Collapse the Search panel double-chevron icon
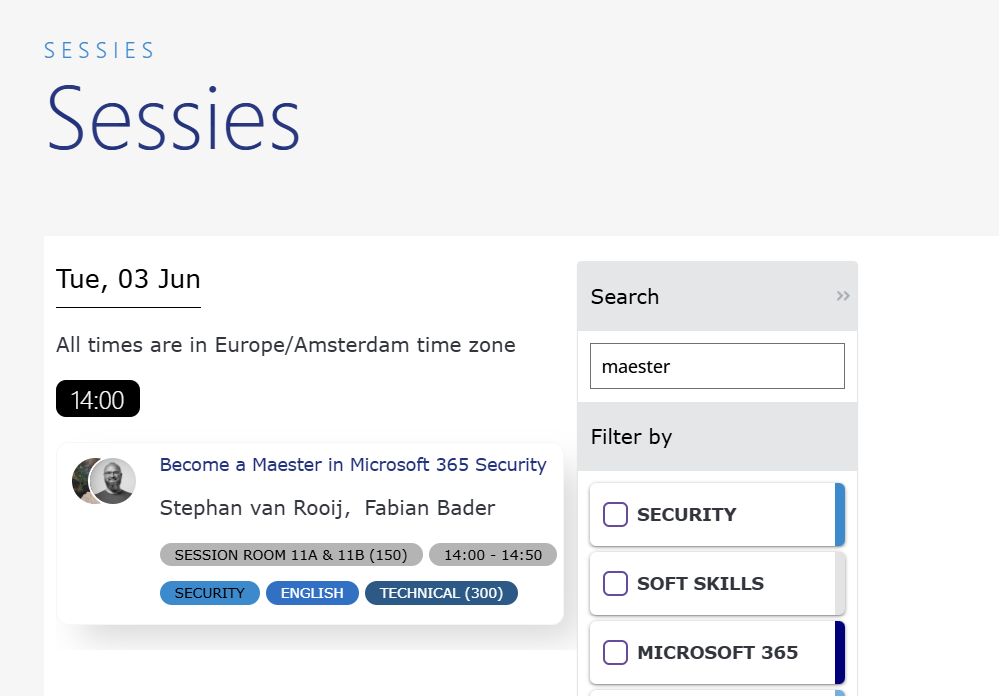This screenshot has height=696, width=999. tap(843, 296)
